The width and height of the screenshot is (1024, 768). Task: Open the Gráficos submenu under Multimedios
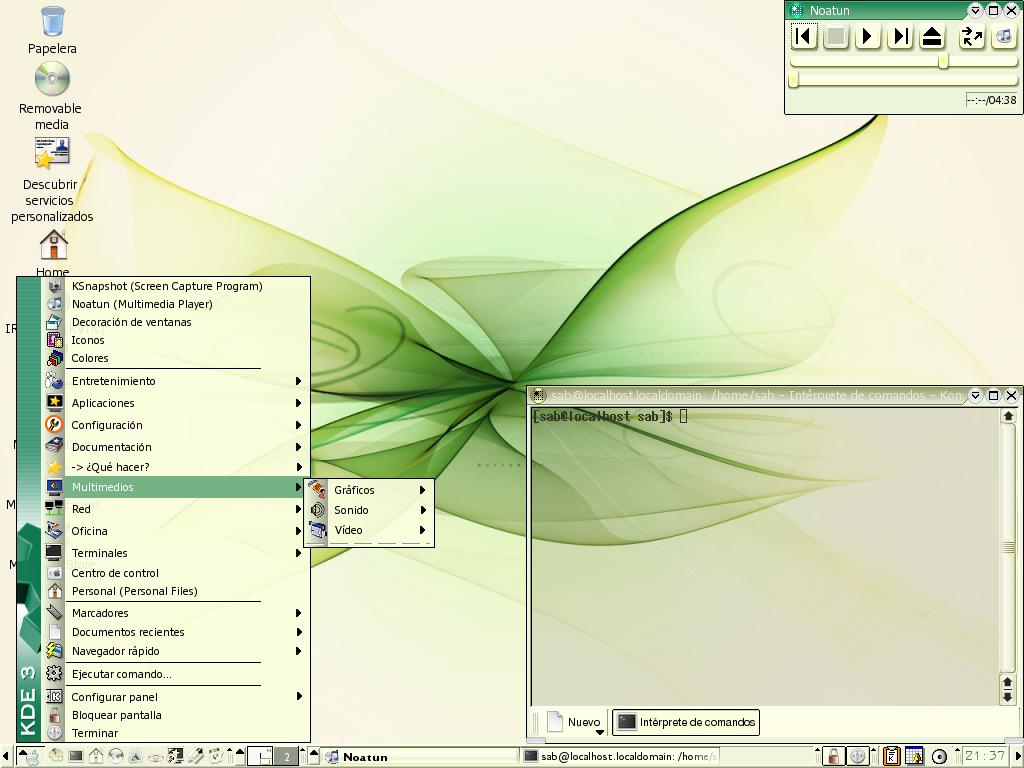point(370,490)
